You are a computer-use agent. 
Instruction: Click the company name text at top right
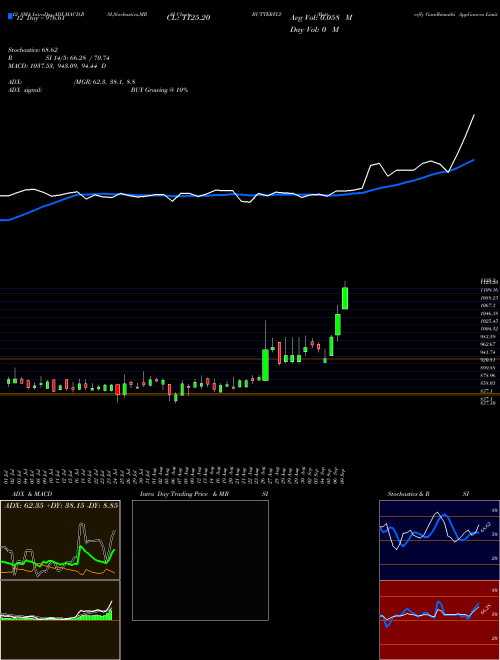(456, 14)
